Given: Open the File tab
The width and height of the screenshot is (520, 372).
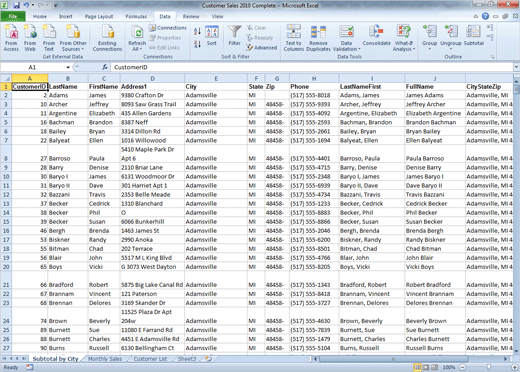Looking at the screenshot, I should (x=13, y=16).
